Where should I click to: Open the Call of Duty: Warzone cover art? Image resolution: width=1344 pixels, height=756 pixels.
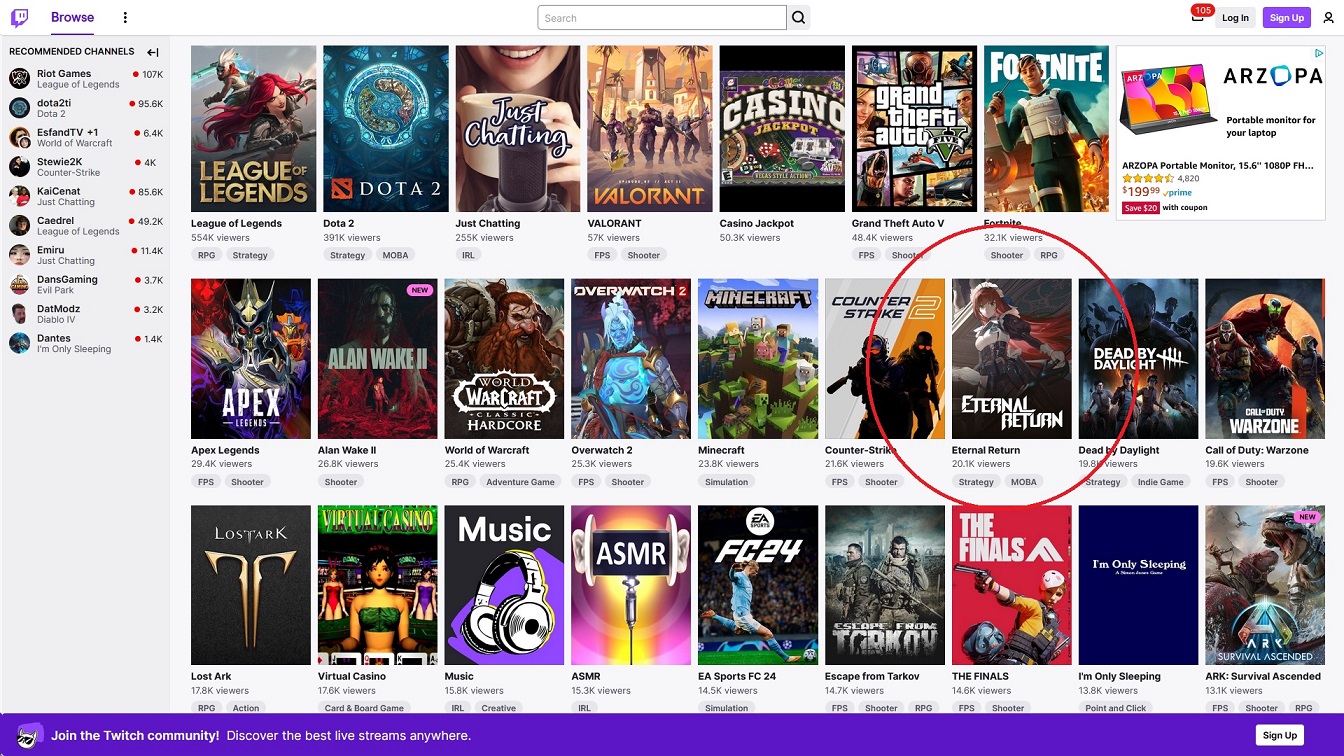coord(1265,359)
